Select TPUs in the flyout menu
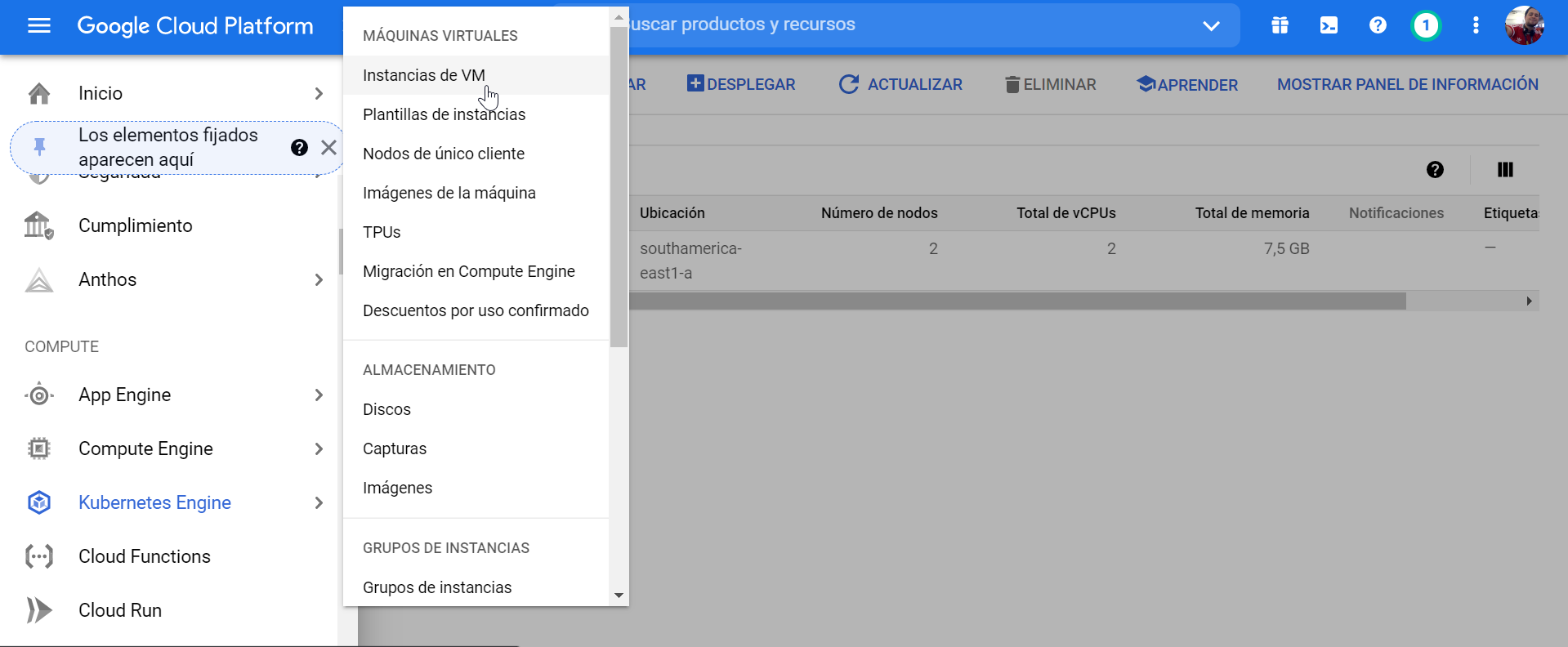1568x647 pixels. point(476,232)
